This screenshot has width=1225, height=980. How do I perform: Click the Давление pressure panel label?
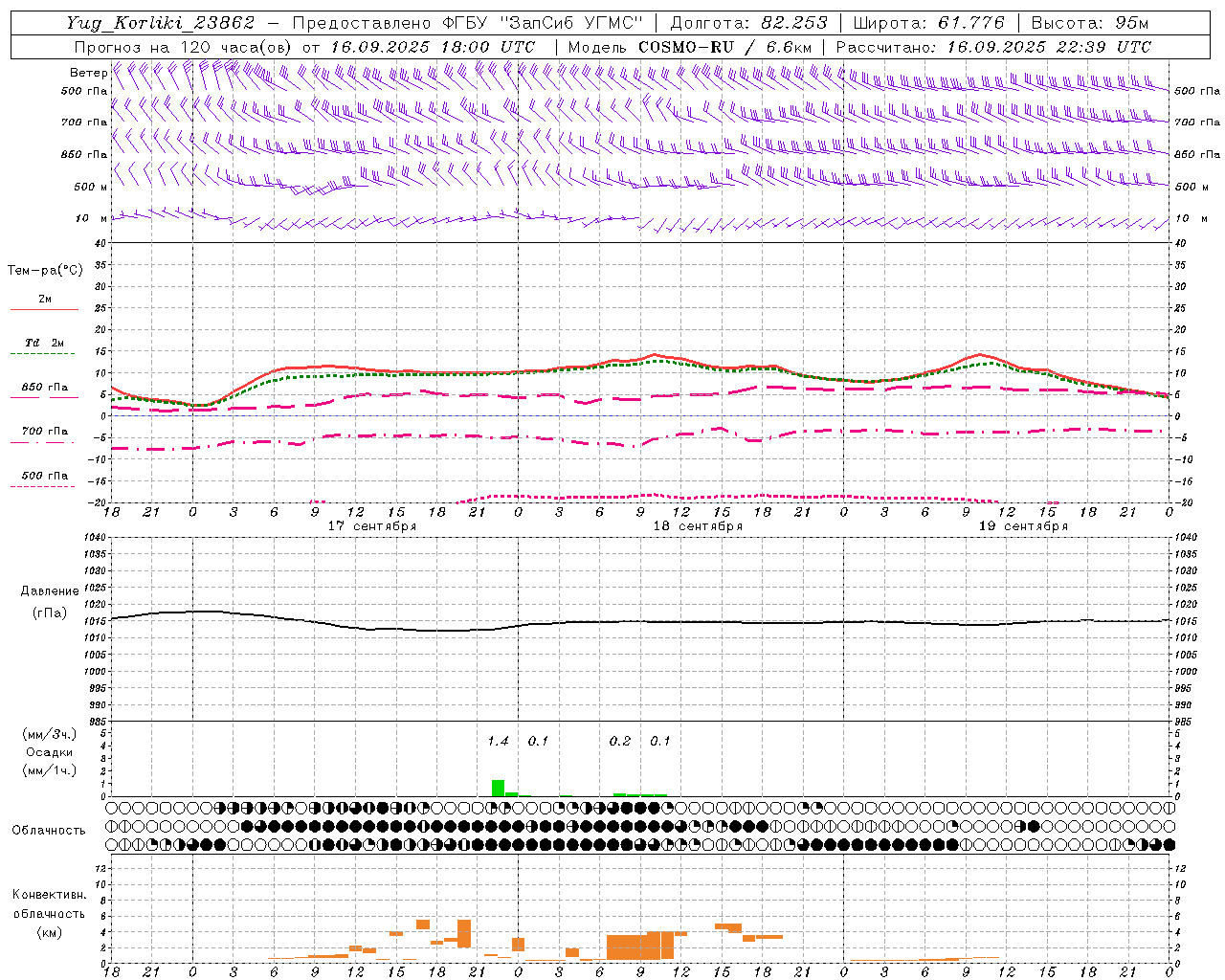pyautogui.click(x=50, y=591)
